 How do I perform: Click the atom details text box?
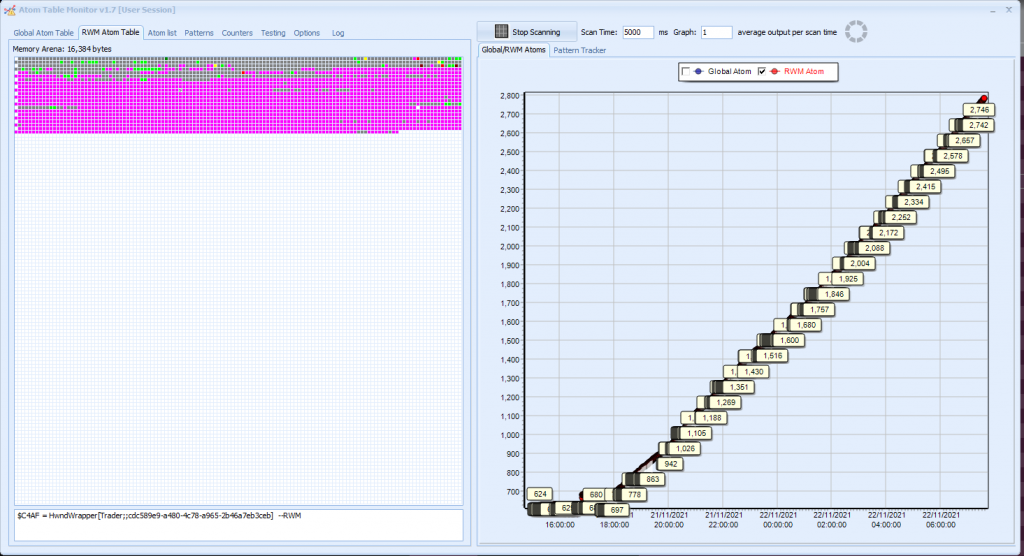point(239,525)
